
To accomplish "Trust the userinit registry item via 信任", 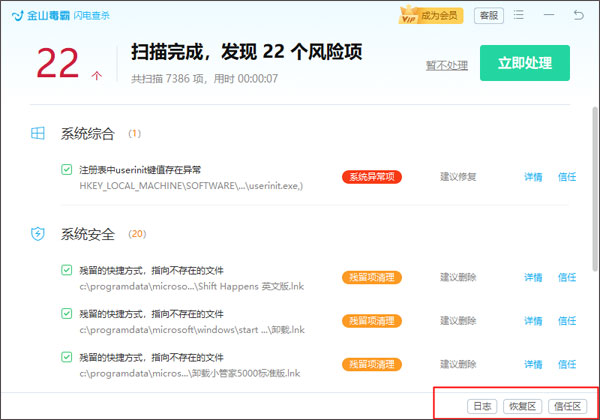I will pos(567,177).
